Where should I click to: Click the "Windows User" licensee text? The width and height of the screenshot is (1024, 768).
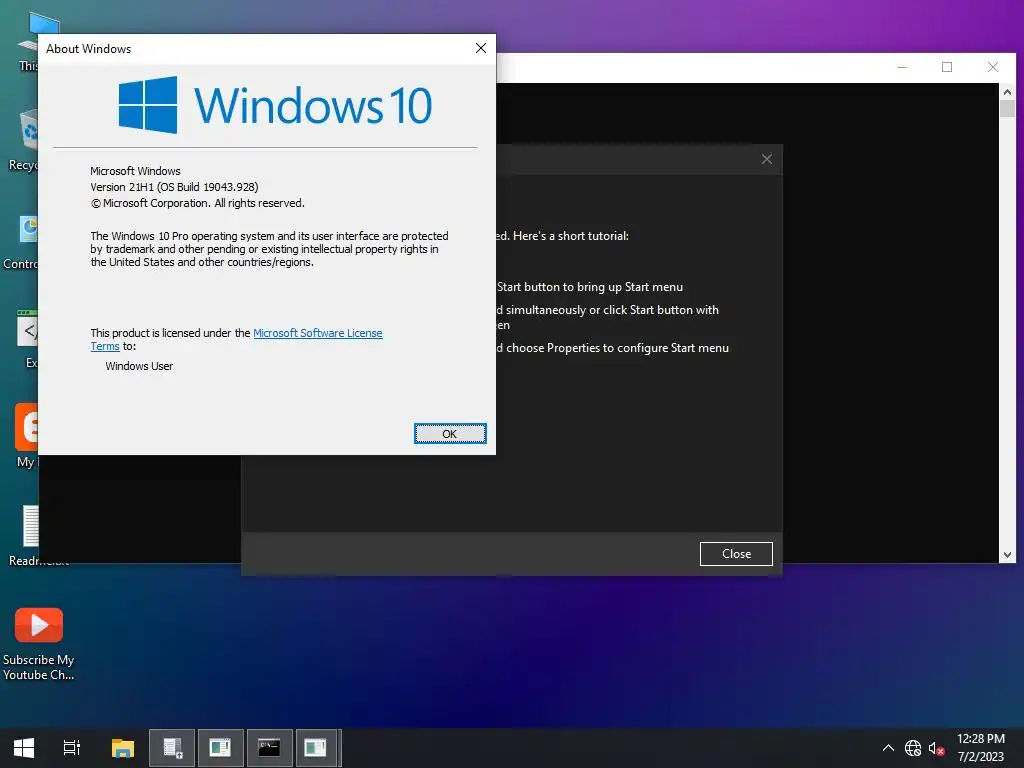point(139,366)
